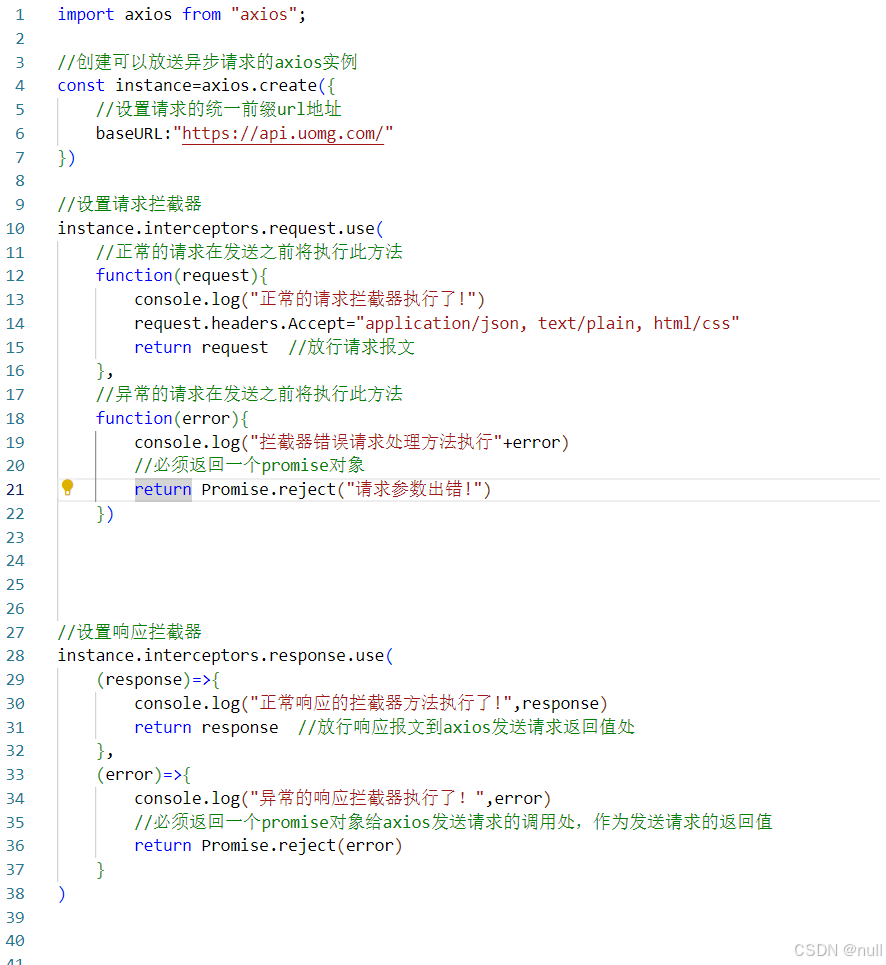Click the yellow lightbulb quick-fix icon
Screen dimensions: 886x965
(68, 487)
